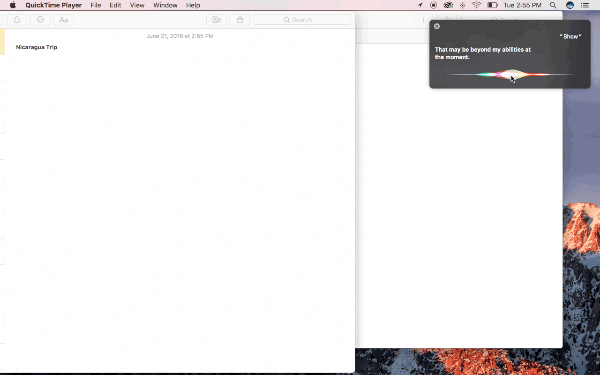Close the Siri panel
This screenshot has width=600, height=375.
(437, 26)
